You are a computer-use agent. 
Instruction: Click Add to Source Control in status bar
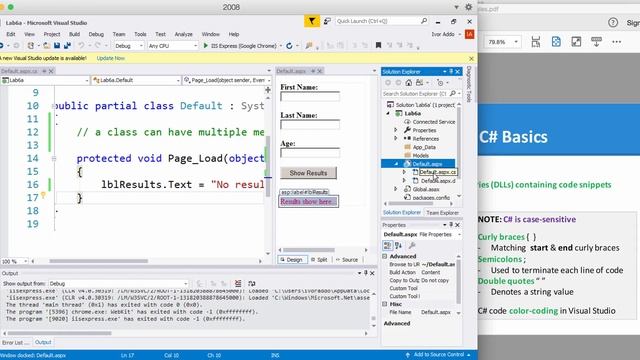pyautogui.click(x=438, y=355)
